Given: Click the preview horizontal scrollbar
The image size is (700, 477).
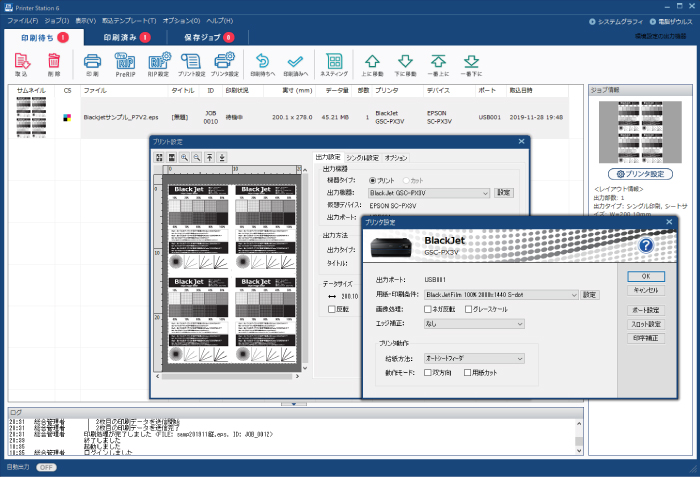Looking at the screenshot, I should 227,376.
